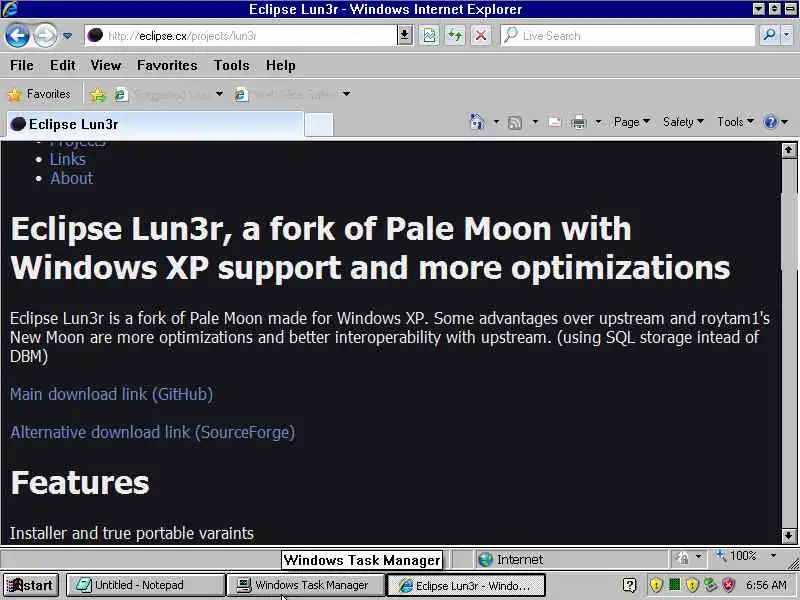Click the Print icon
The height and width of the screenshot is (600, 800).
579,122
